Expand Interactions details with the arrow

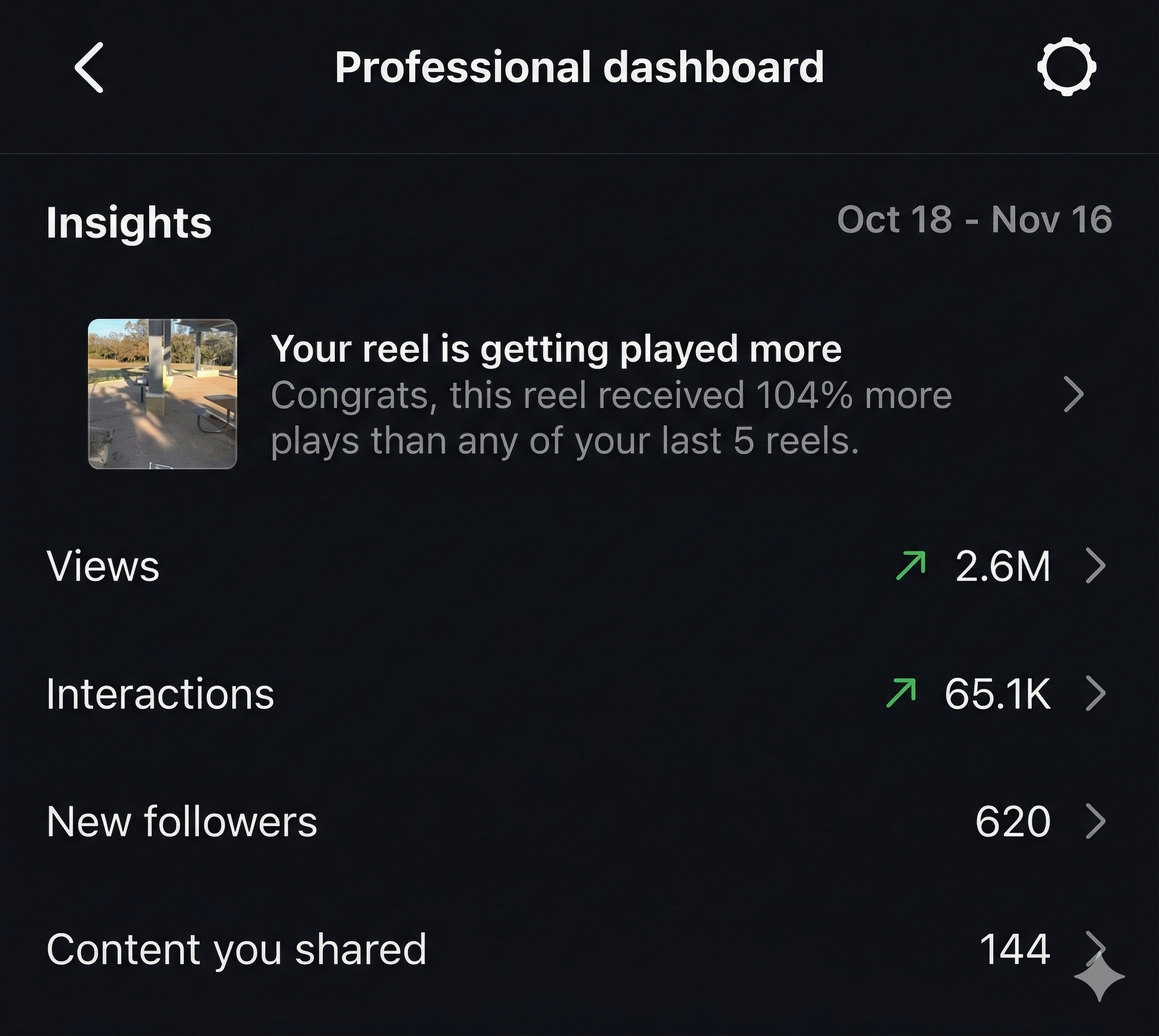click(x=1096, y=693)
